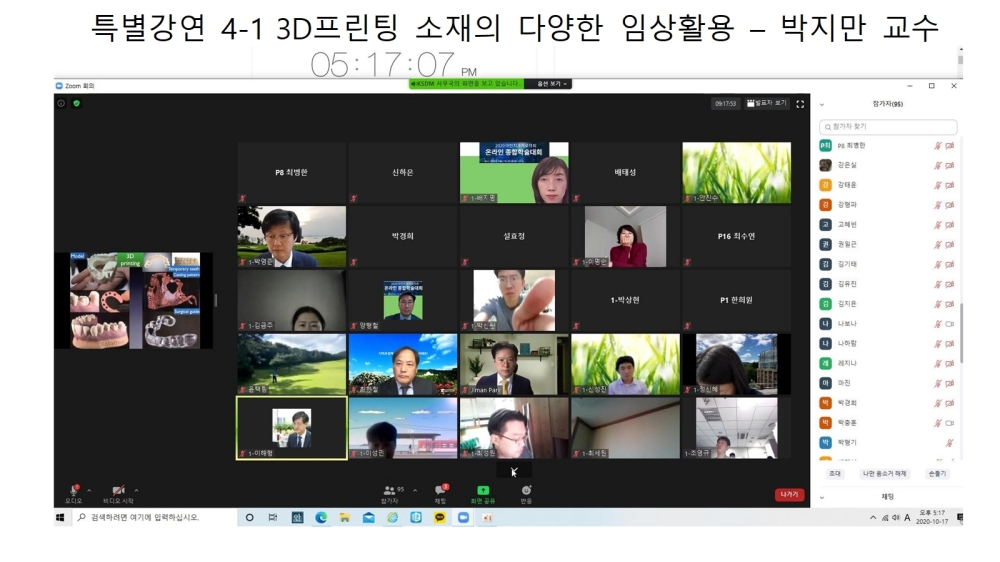Expand video options arrow next to camera
The width and height of the screenshot is (1000, 562).
136,490
